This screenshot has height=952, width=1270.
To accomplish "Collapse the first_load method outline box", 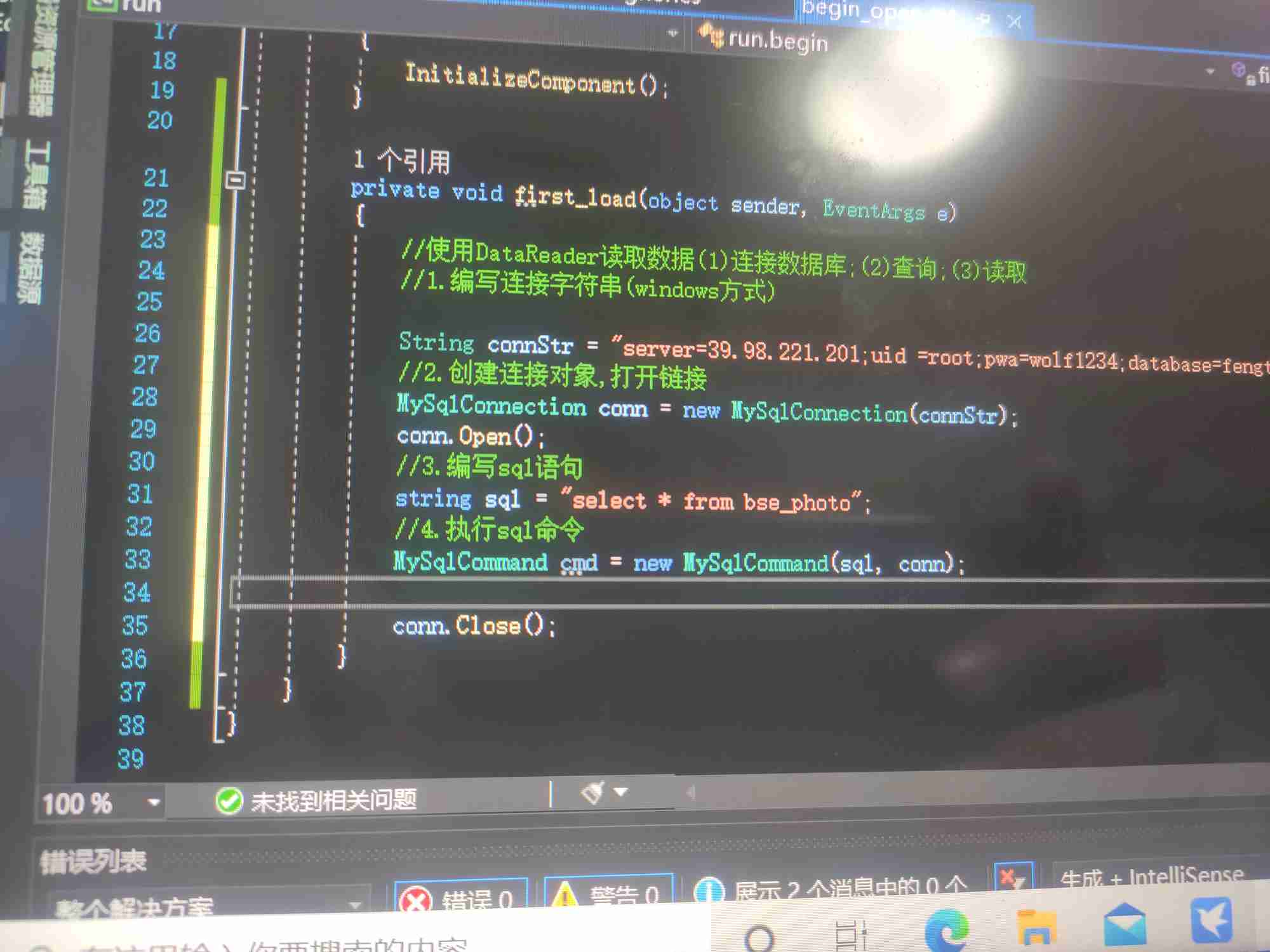I will pyautogui.click(x=236, y=181).
